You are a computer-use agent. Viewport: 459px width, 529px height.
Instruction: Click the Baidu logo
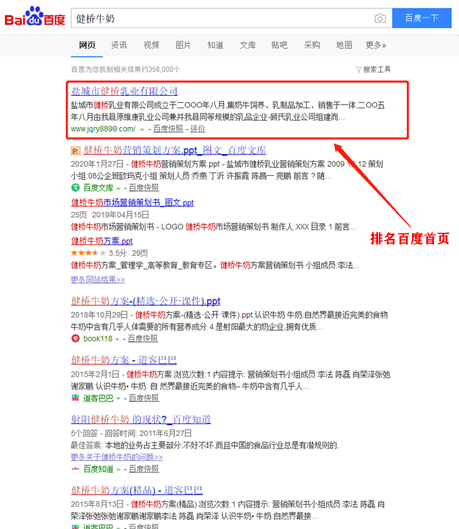[x=34, y=17]
